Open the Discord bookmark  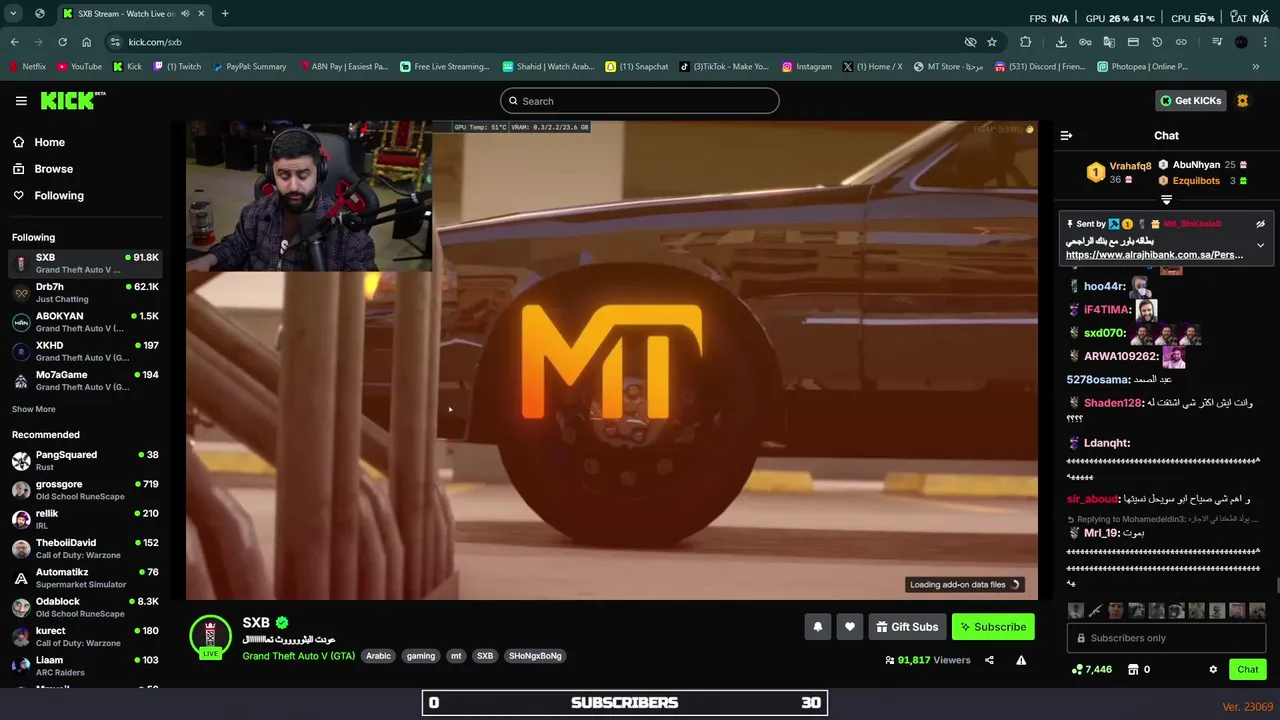click(1040, 67)
